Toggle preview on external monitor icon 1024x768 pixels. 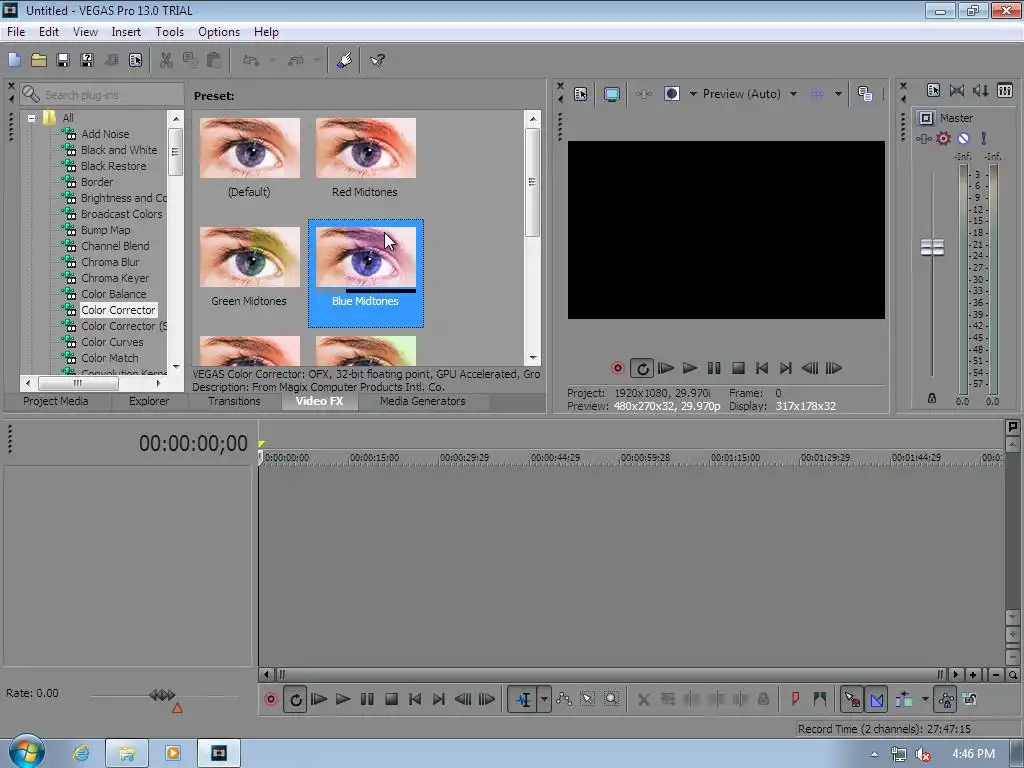[612, 94]
